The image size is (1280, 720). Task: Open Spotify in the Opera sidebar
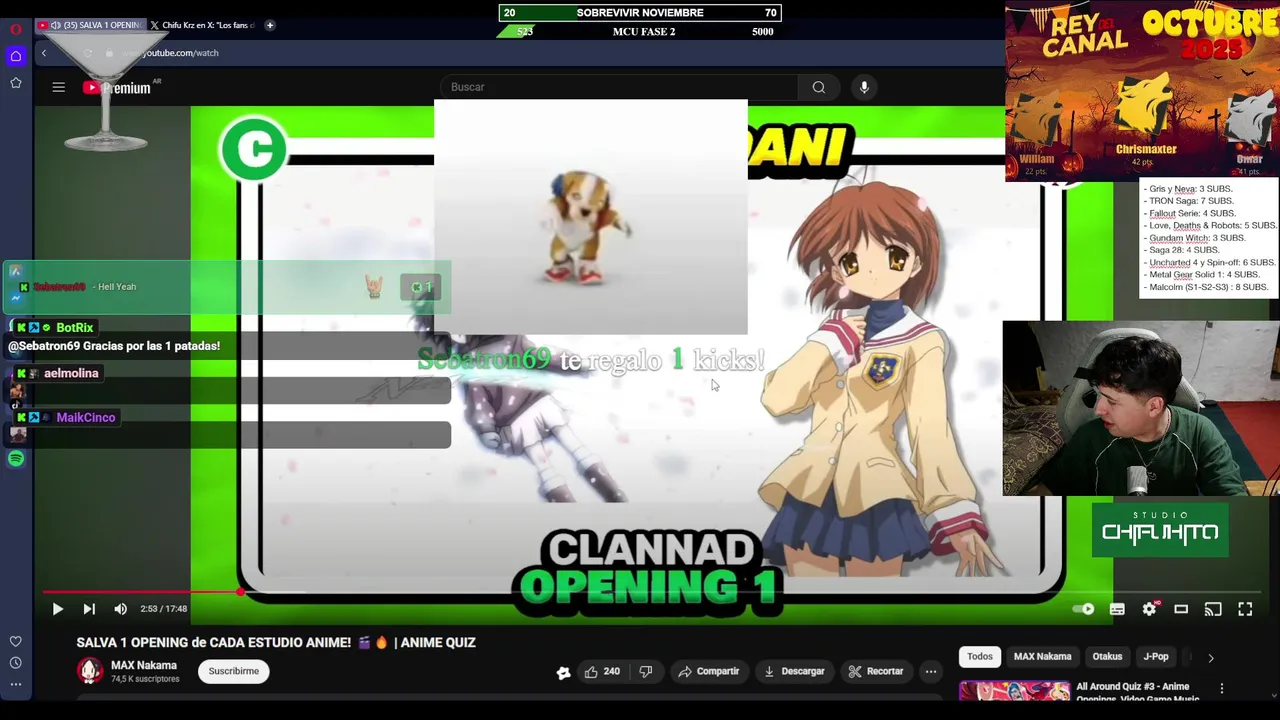(16, 459)
